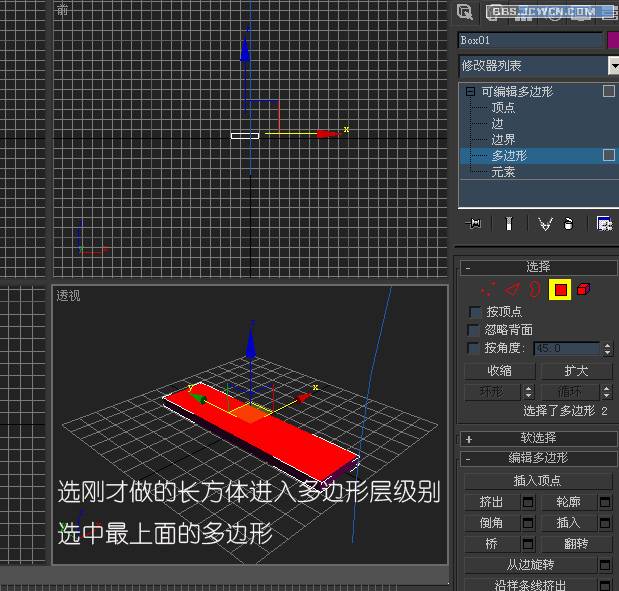Open the 修改器列表 dropdown
Image resolution: width=619 pixels, height=591 pixels.
[x=613, y=66]
